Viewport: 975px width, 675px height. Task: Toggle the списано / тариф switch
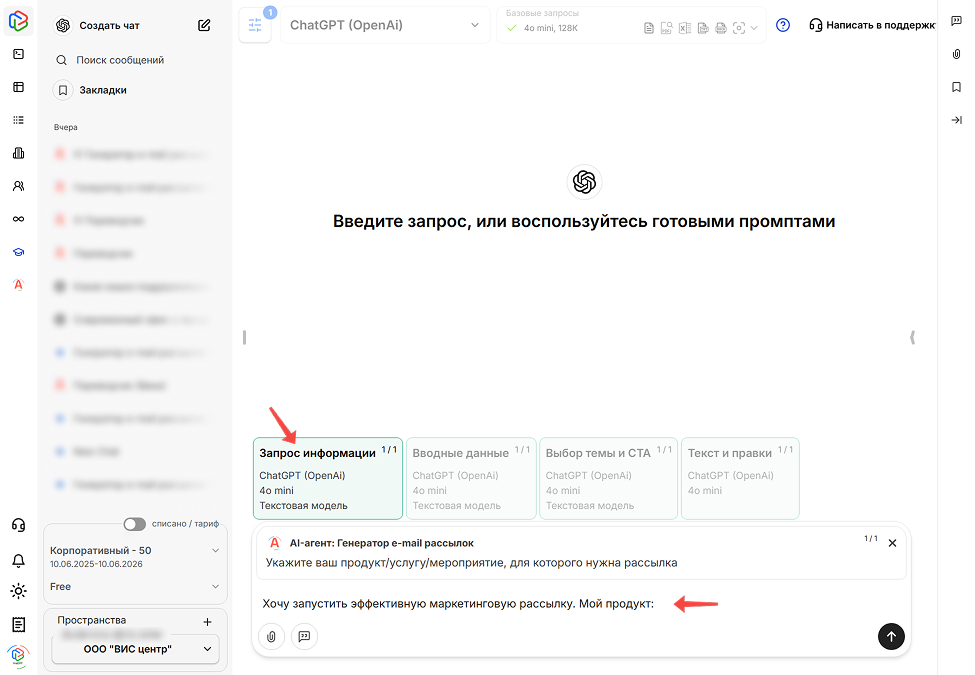click(x=134, y=524)
